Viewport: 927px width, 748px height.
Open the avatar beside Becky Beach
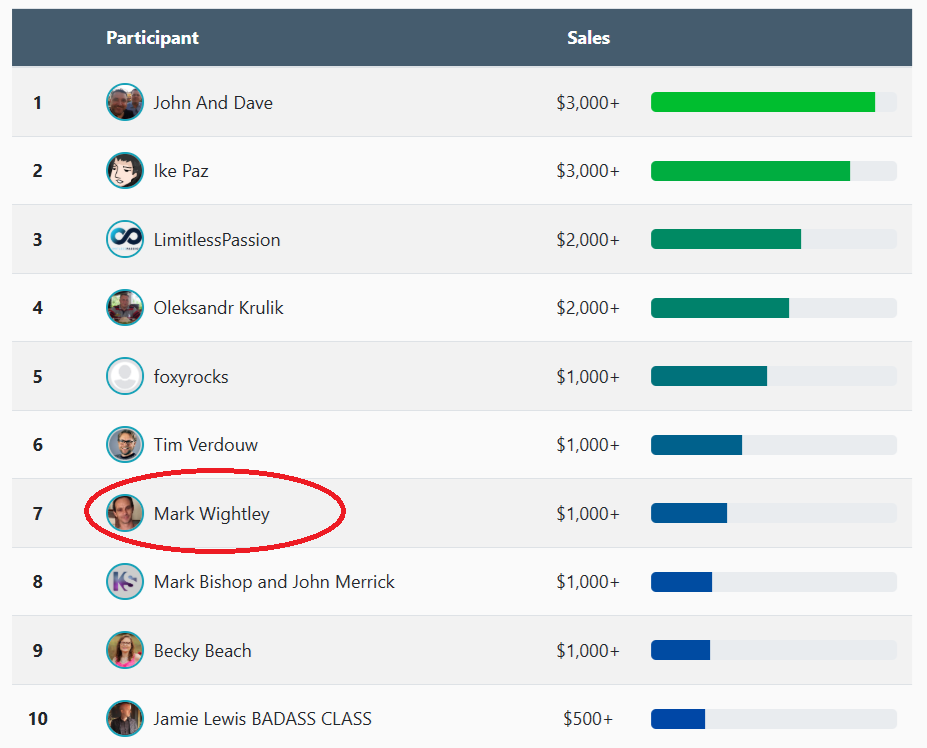tap(125, 650)
